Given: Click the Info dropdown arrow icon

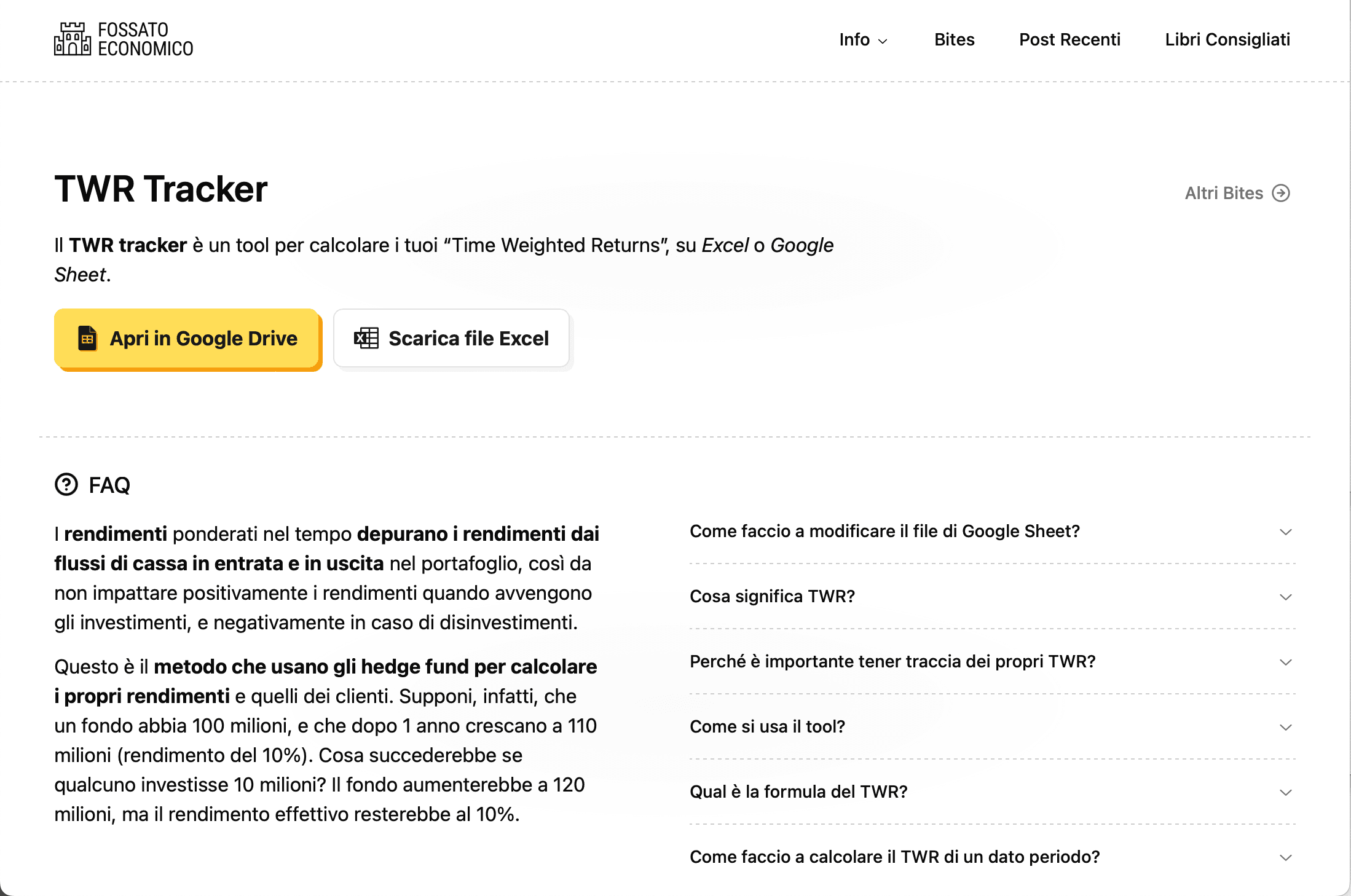Looking at the screenshot, I should (x=884, y=40).
